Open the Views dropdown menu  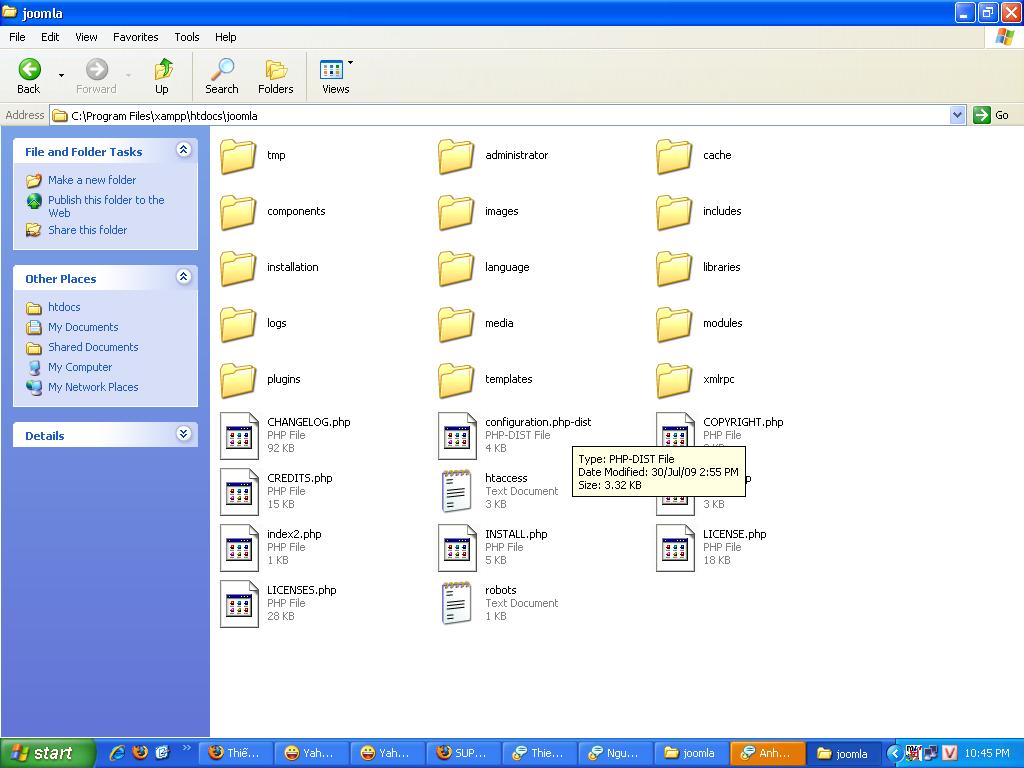[x=351, y=63]
